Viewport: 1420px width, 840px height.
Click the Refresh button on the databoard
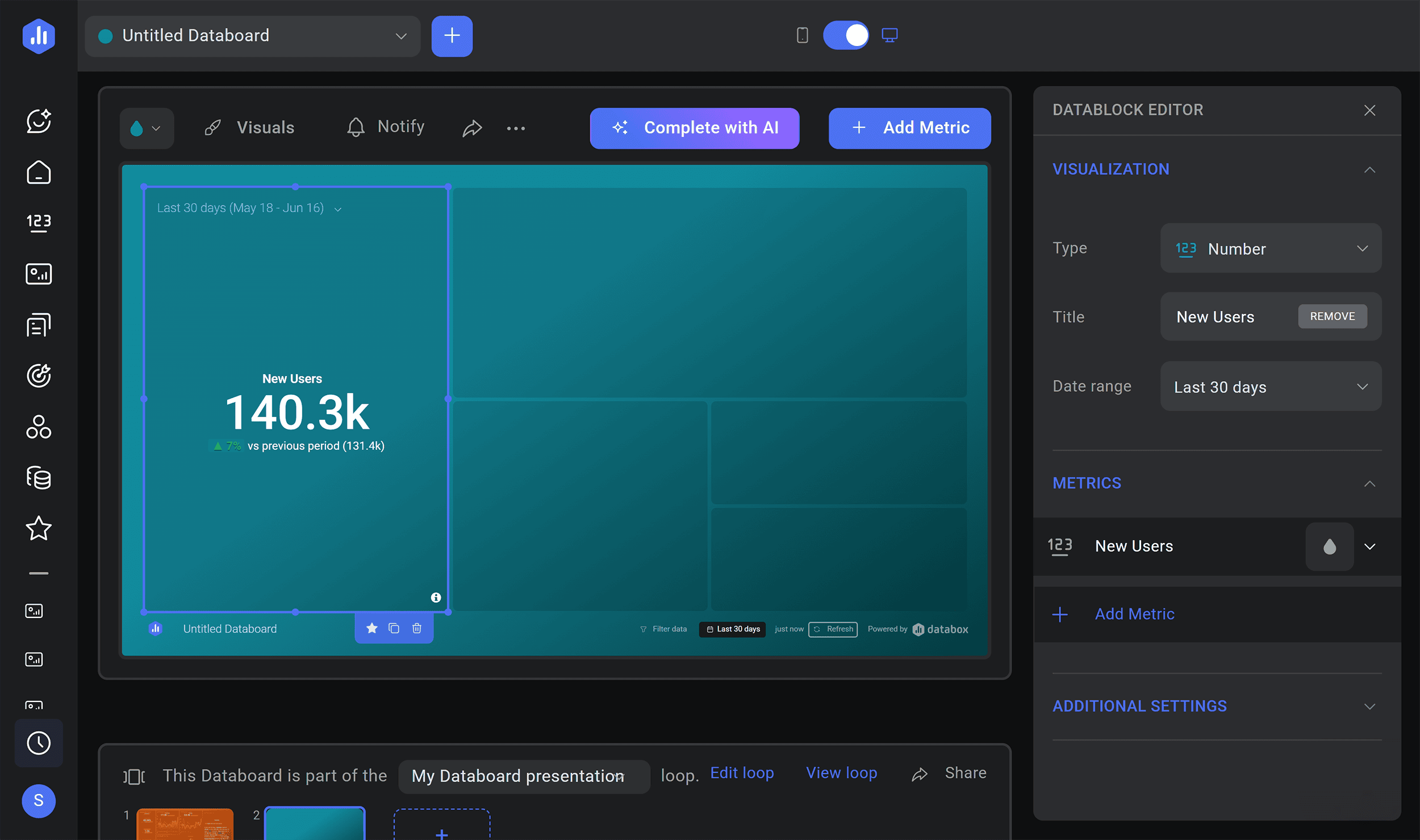833,629
